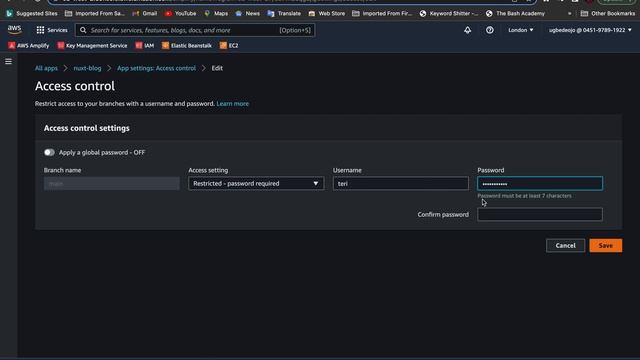Open the Translate bookmark
Image resolution: width=640 pixels, height=360 pixels.
click(284, 13)
